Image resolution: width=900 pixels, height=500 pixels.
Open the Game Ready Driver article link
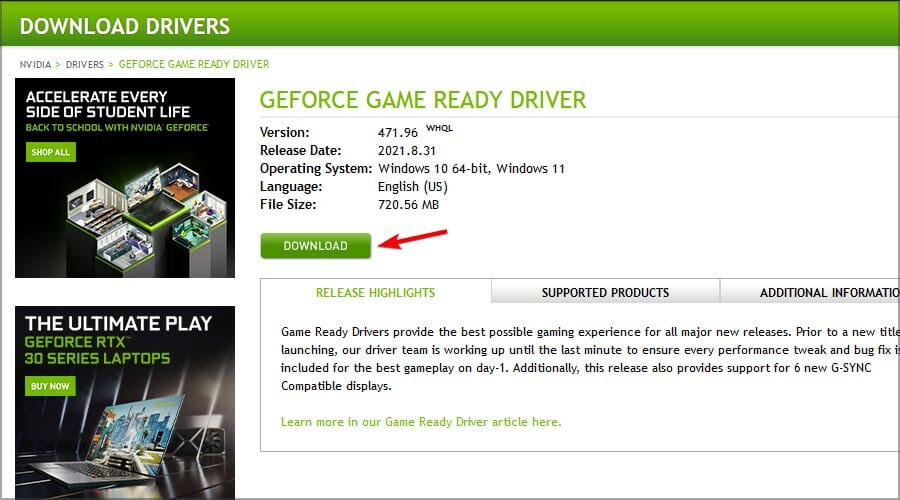pos(421,422)
